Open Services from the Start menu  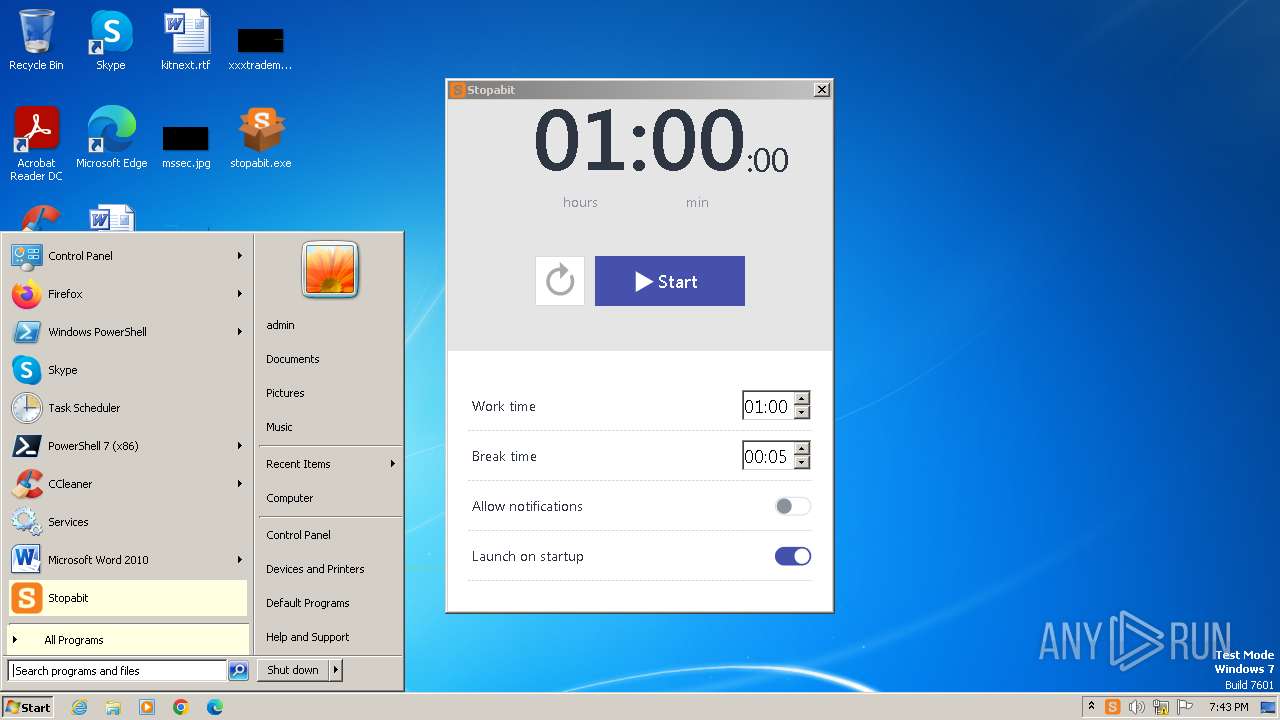[x=128, y=522]
